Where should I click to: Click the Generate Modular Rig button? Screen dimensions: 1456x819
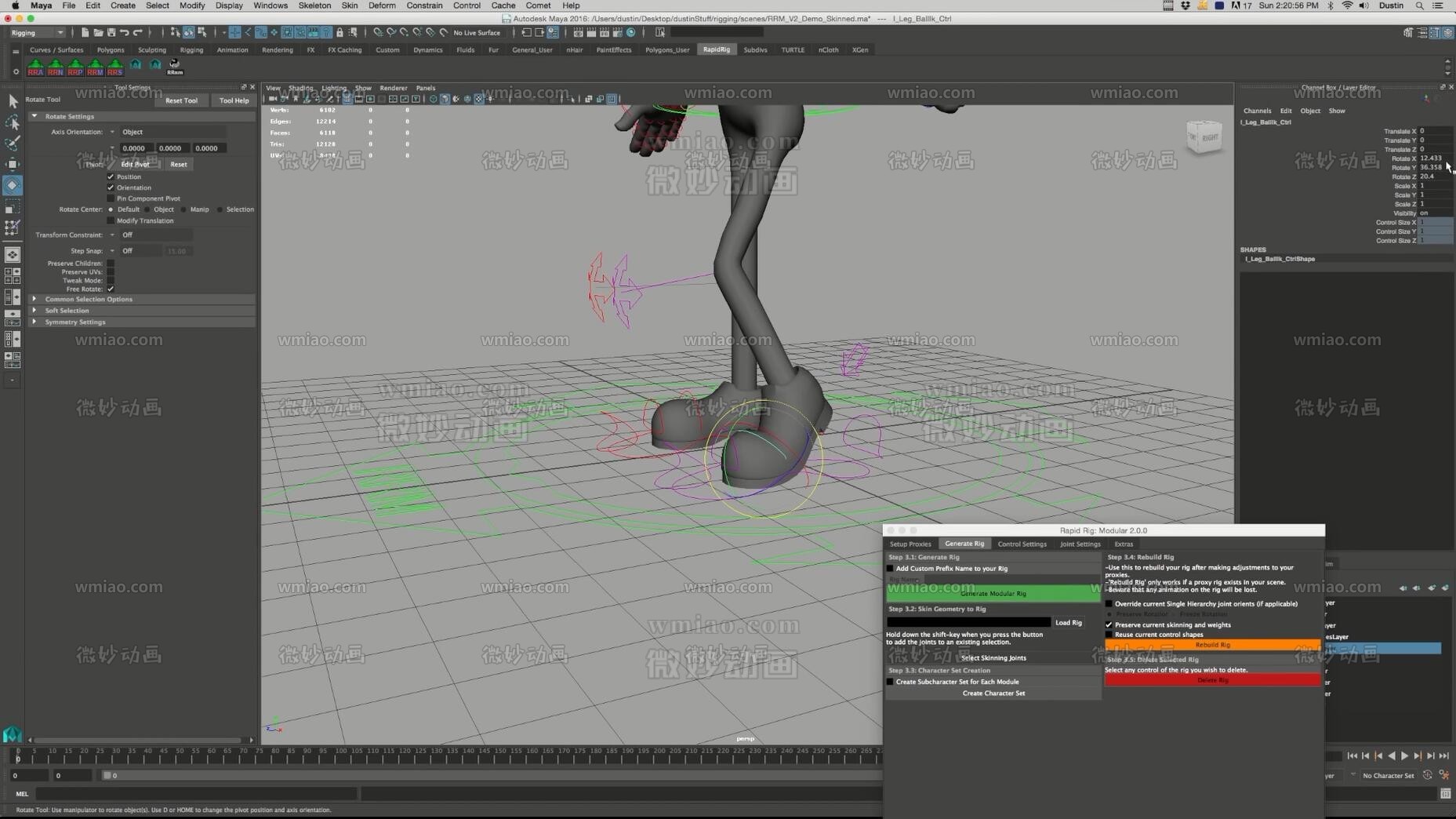(x=992, y=593)
